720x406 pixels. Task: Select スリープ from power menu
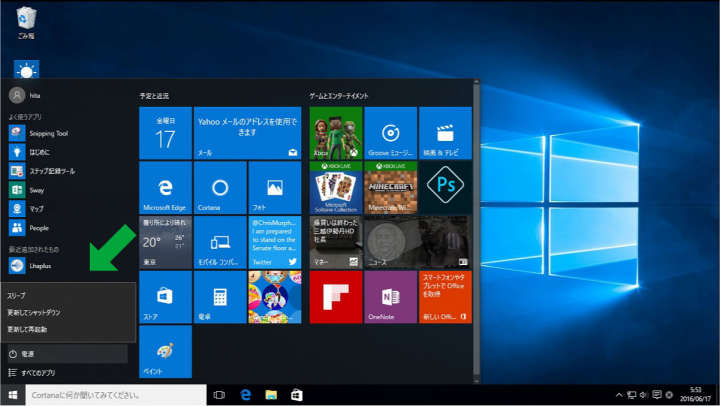tap(68, 295)
